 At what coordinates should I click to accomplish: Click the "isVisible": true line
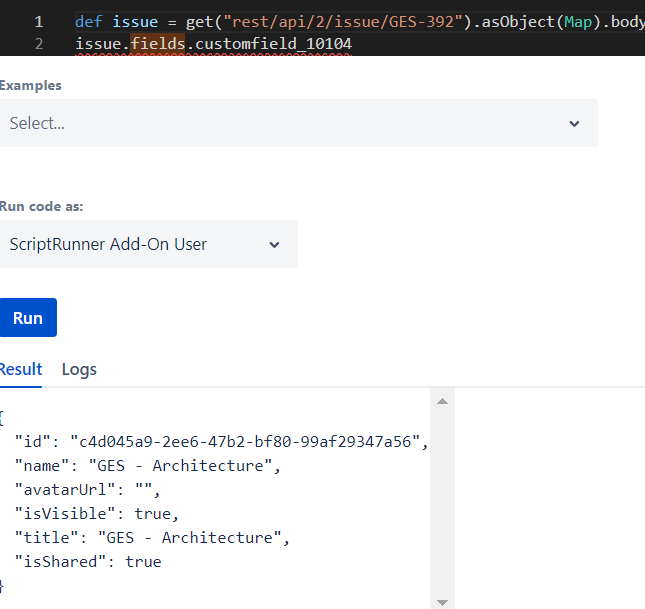point(97,514)
